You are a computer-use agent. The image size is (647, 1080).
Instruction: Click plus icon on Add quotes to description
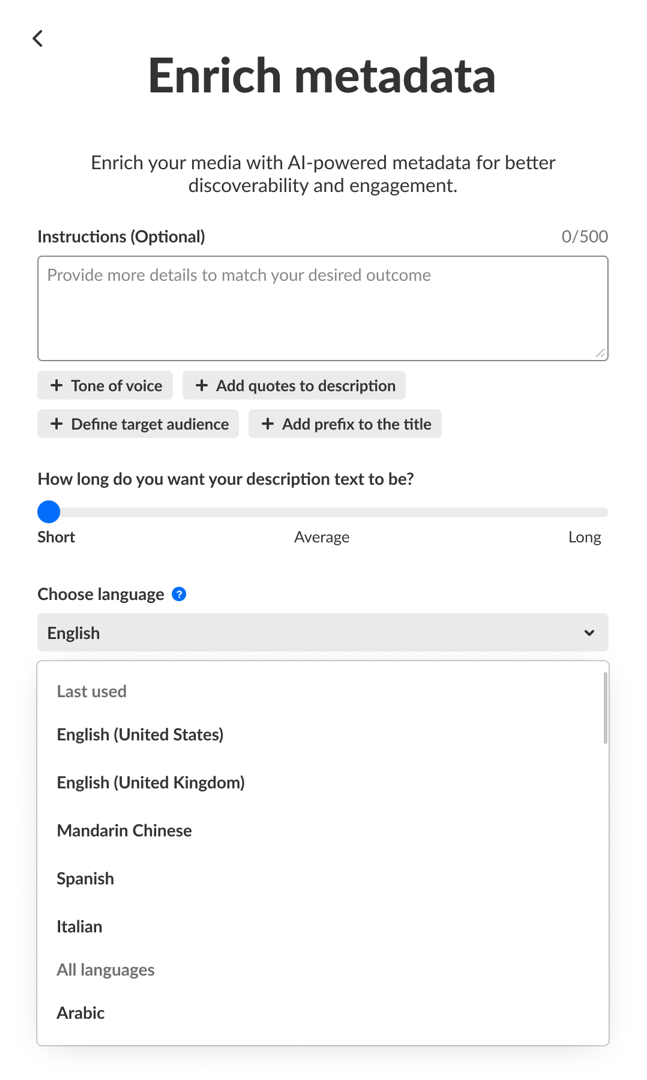tap(201, 386)
